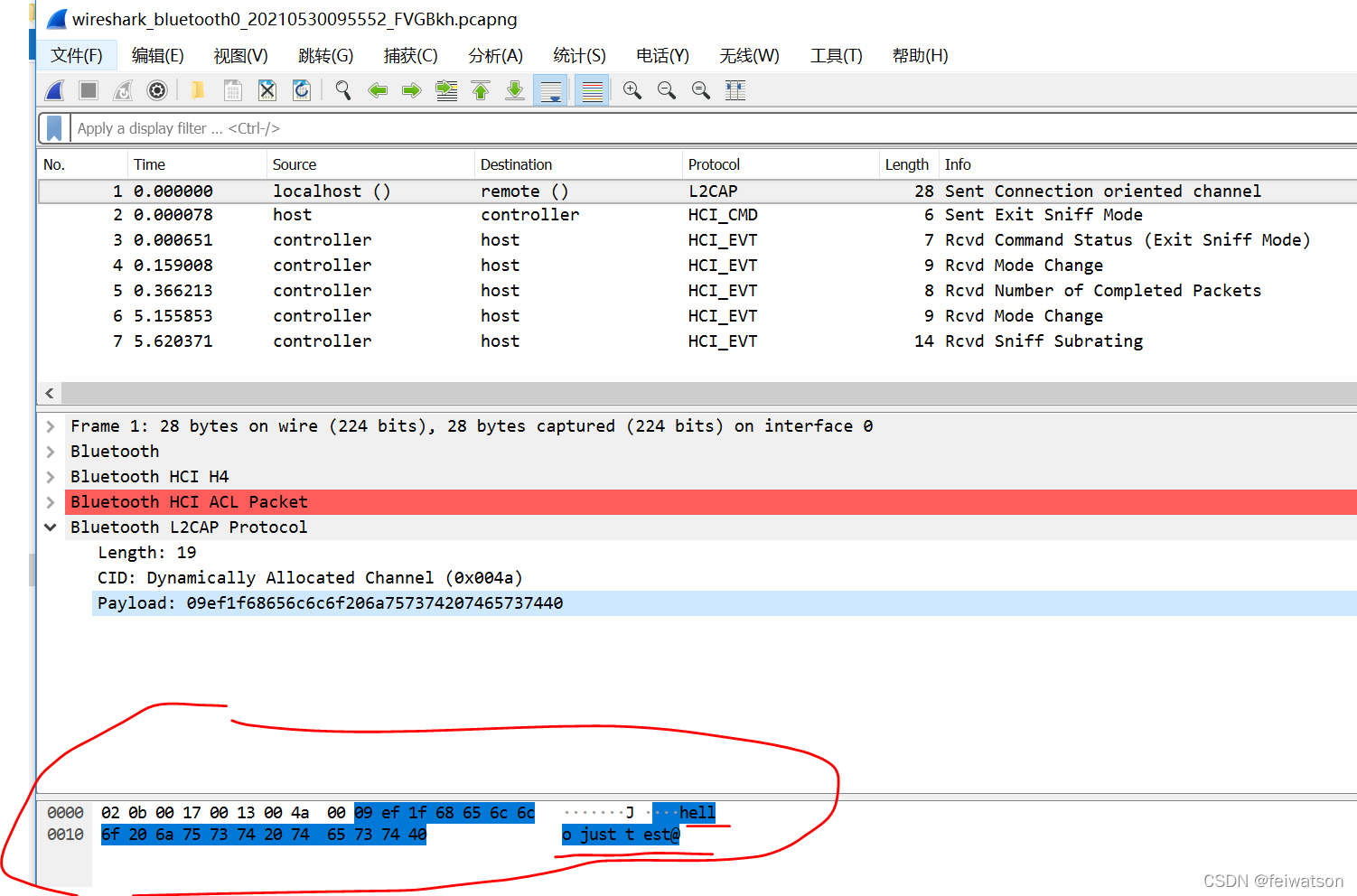This screenshot has width=1357, height=896.
Task: Open the 无线(W) menu
Action: click(750, 56)
